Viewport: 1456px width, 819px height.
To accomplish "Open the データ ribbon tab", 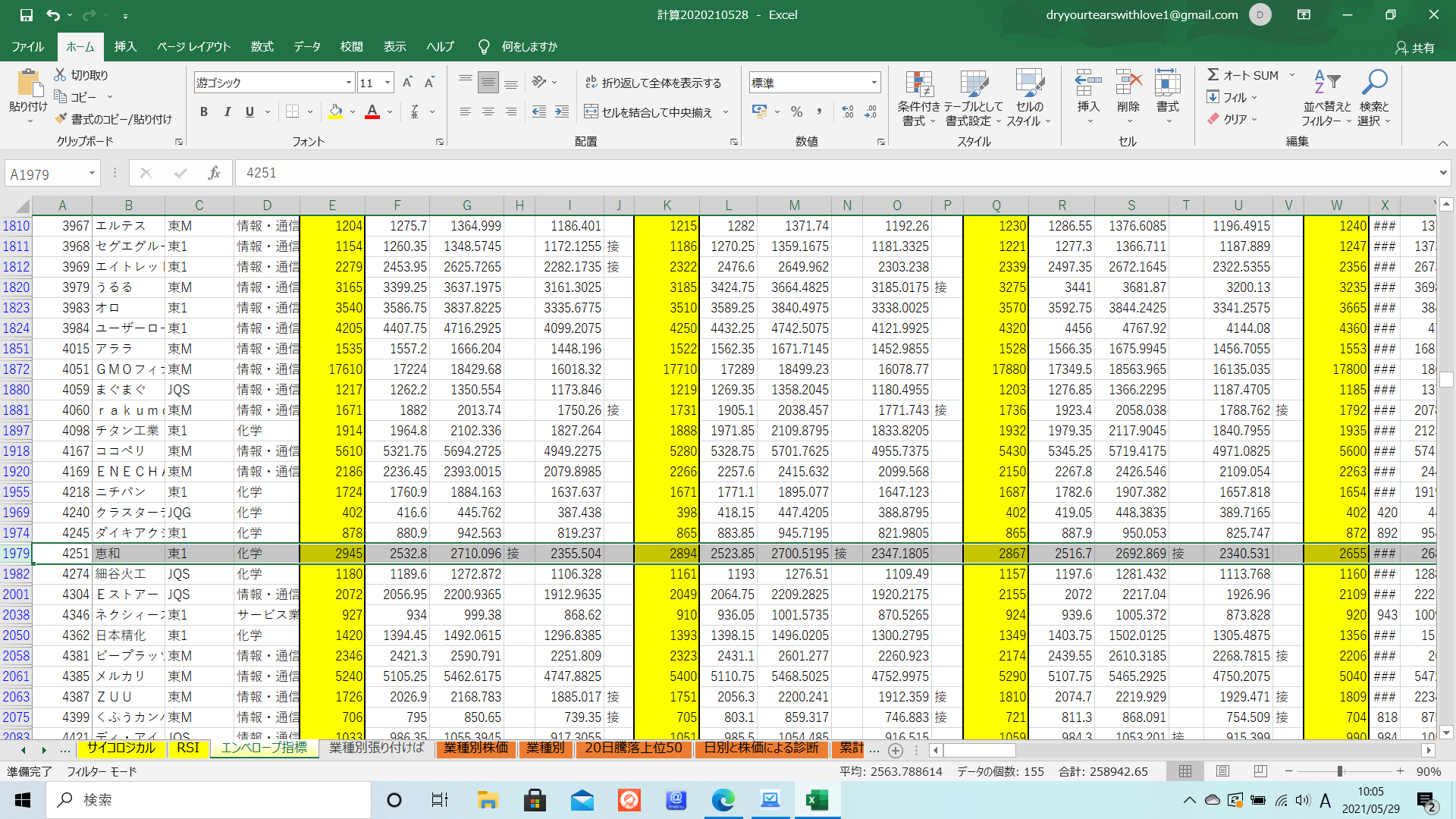I will pos(307,47).
